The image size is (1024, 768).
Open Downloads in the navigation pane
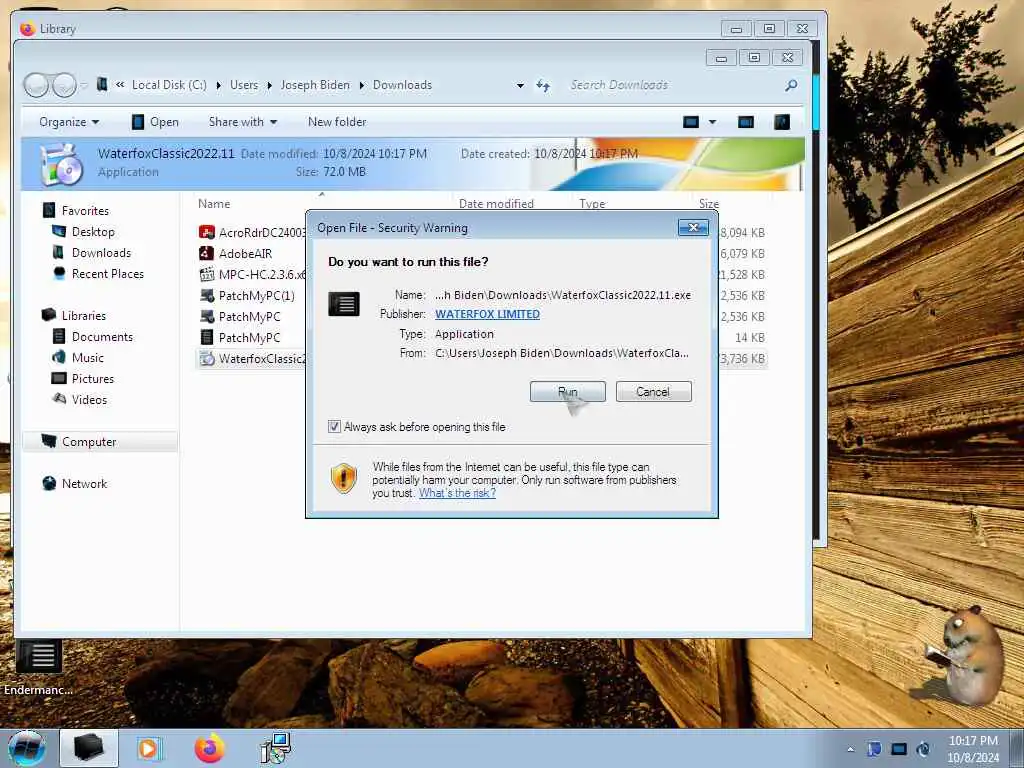(101, 253)
